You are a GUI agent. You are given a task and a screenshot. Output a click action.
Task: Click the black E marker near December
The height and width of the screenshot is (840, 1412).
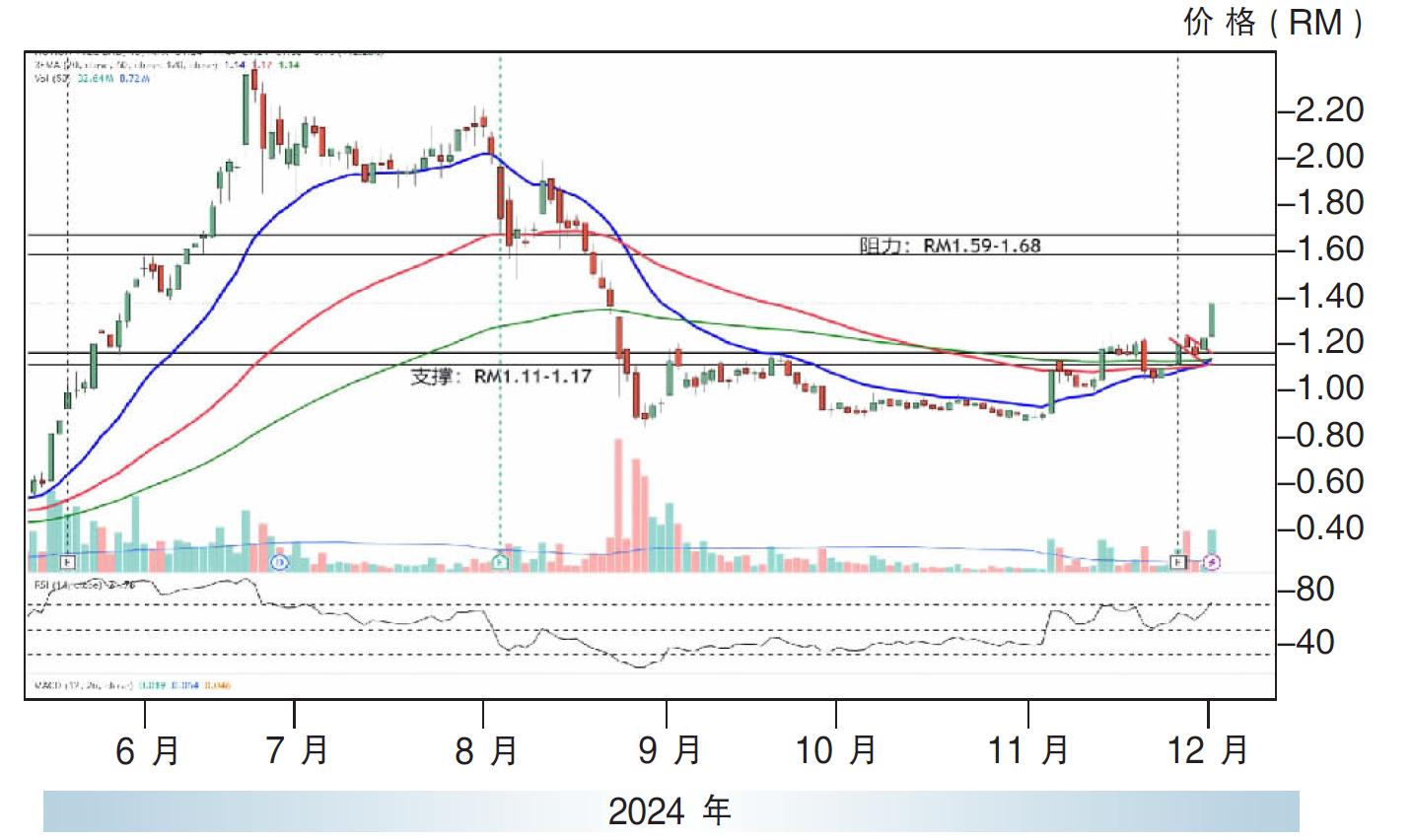pos(1178,562)
